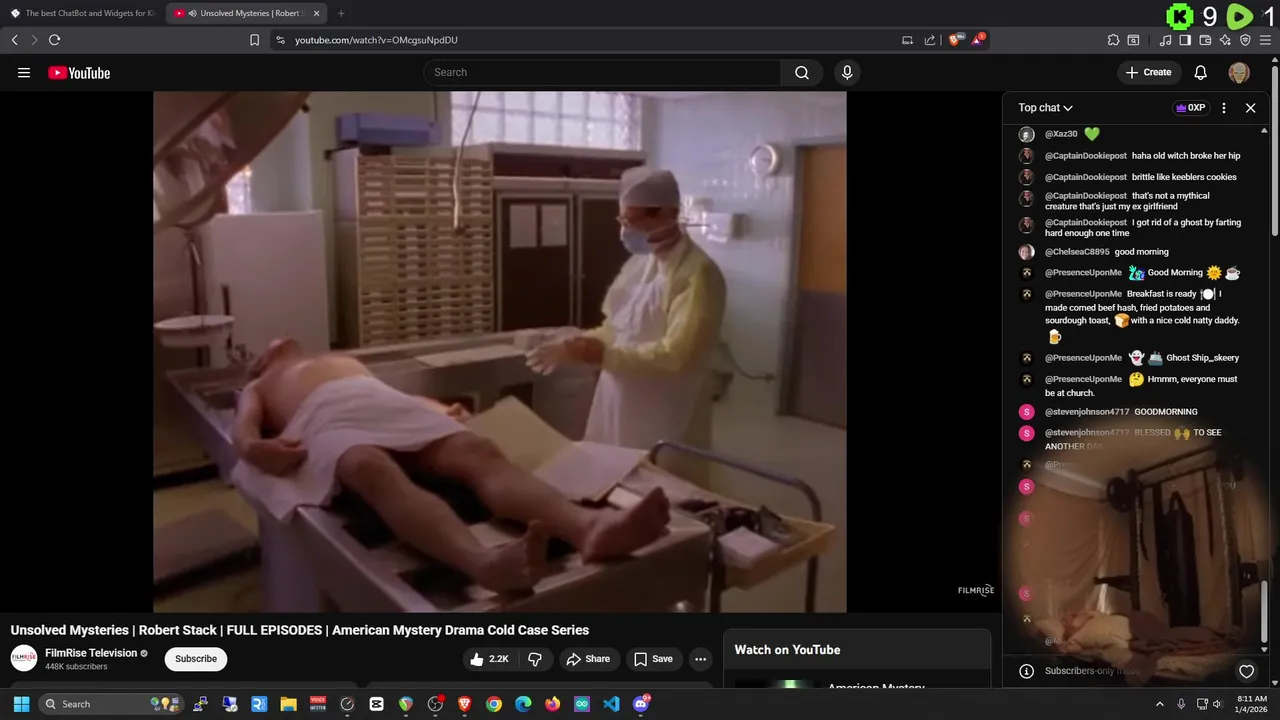
Task: Click Watch on YouTube heading
Action: point(787,650)
